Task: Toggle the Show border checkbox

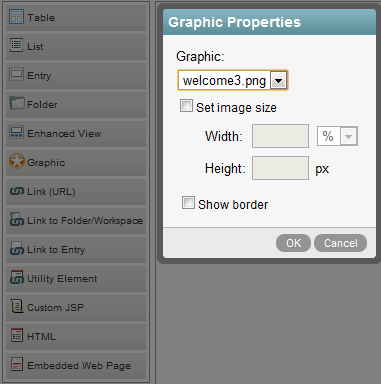Action: [x=188, y=203]
